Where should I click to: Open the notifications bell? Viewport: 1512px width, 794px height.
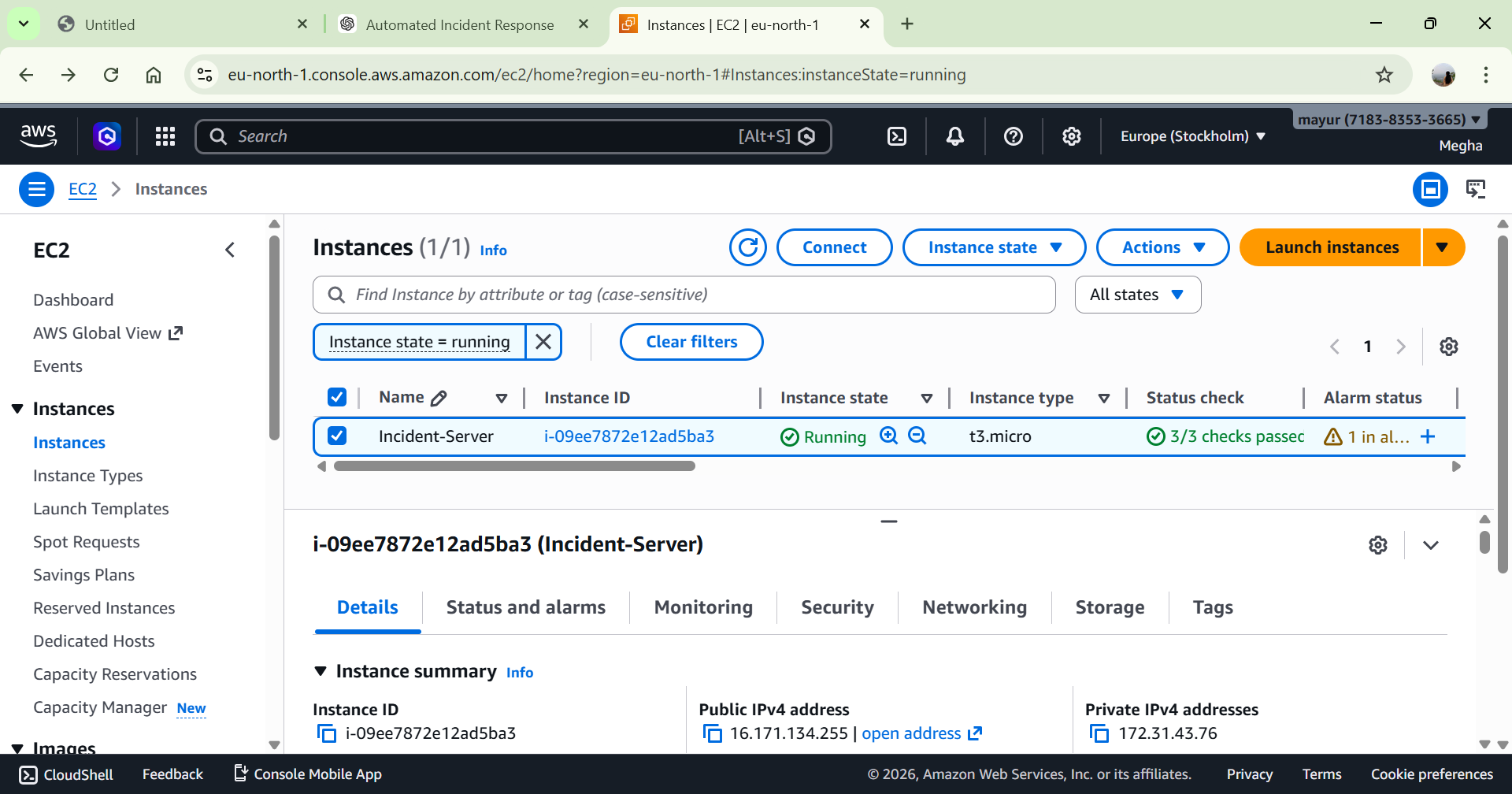[954, 136]
